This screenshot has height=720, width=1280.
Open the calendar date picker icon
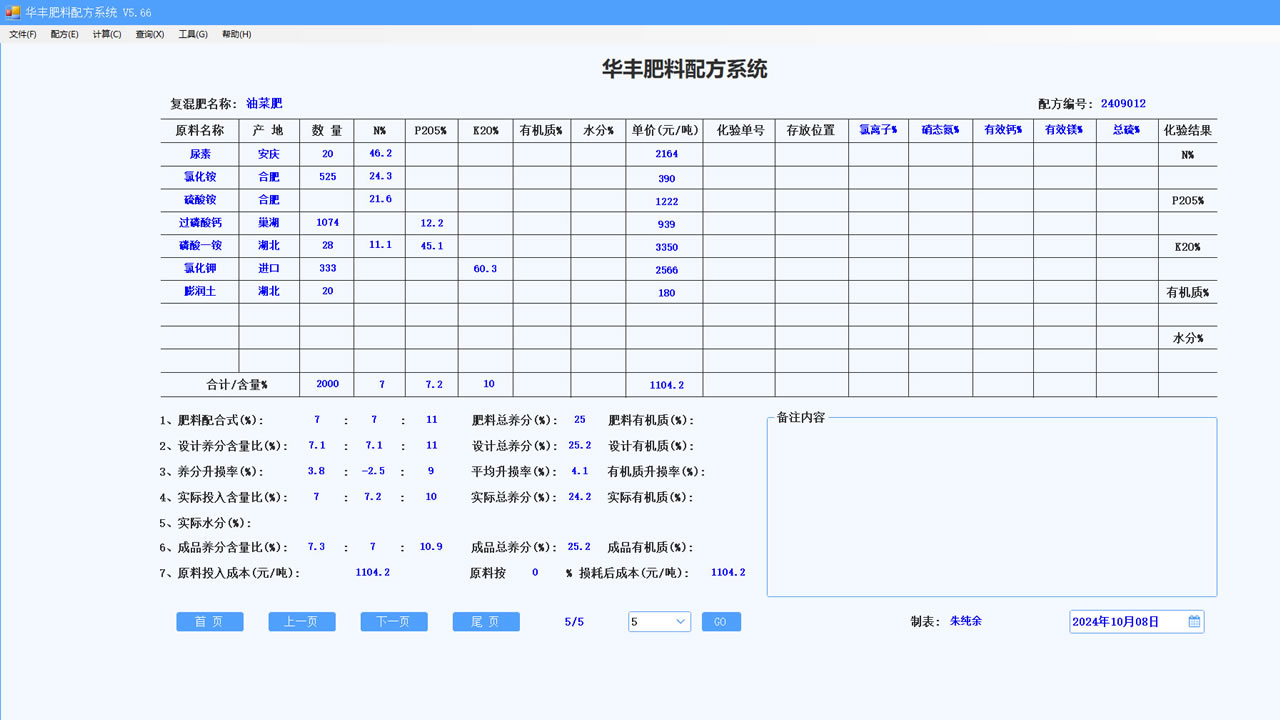(1193, 621)
